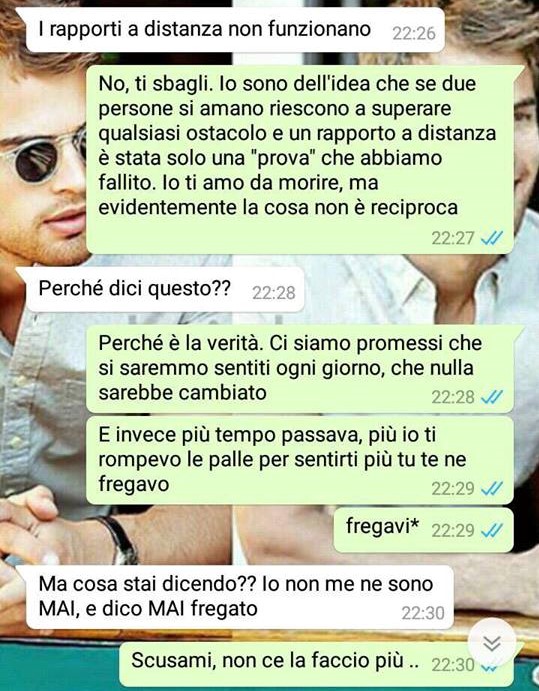Tap message starting 'Perché è la verità'
The width and height of the screenshot is (539, 691).
(300, 369)
